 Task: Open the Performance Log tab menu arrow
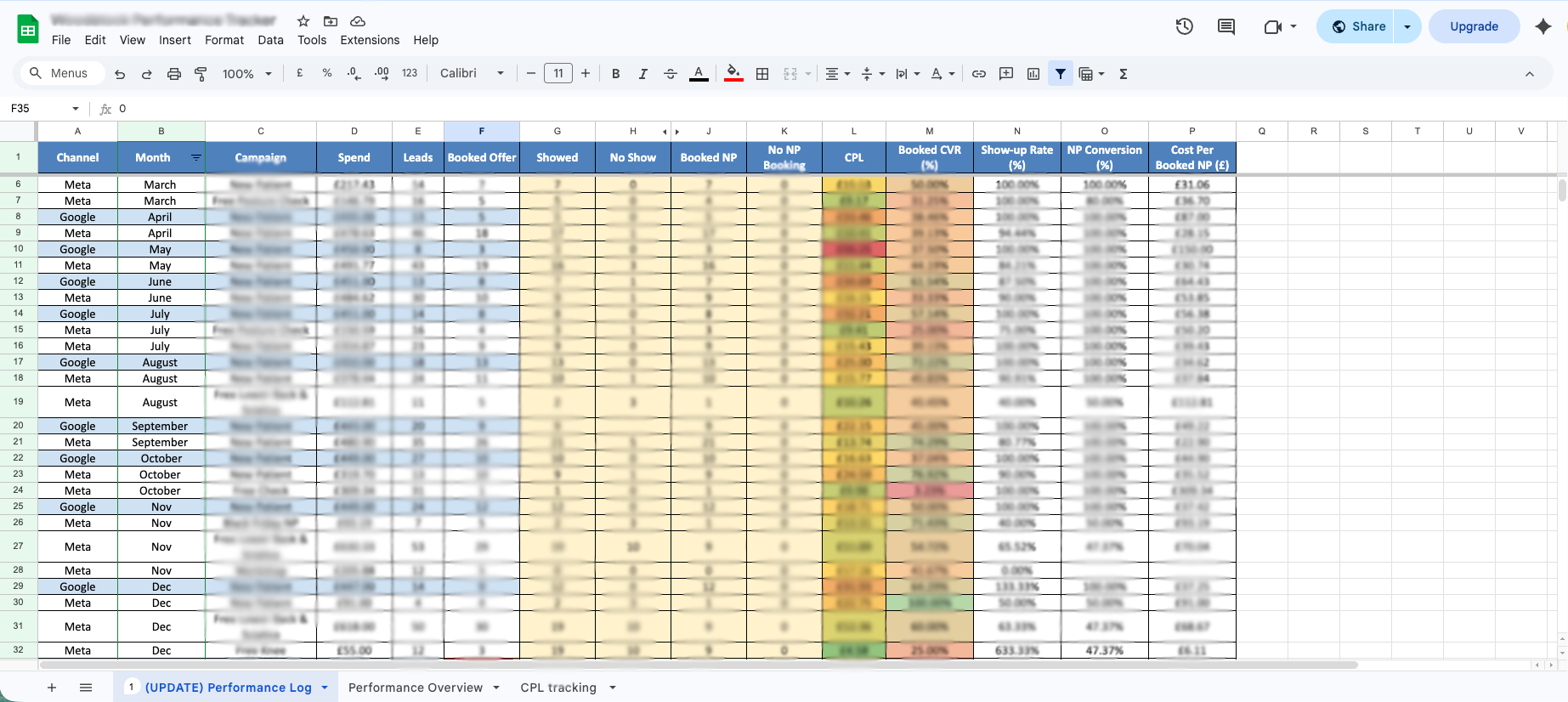click(x=325, y=688)
